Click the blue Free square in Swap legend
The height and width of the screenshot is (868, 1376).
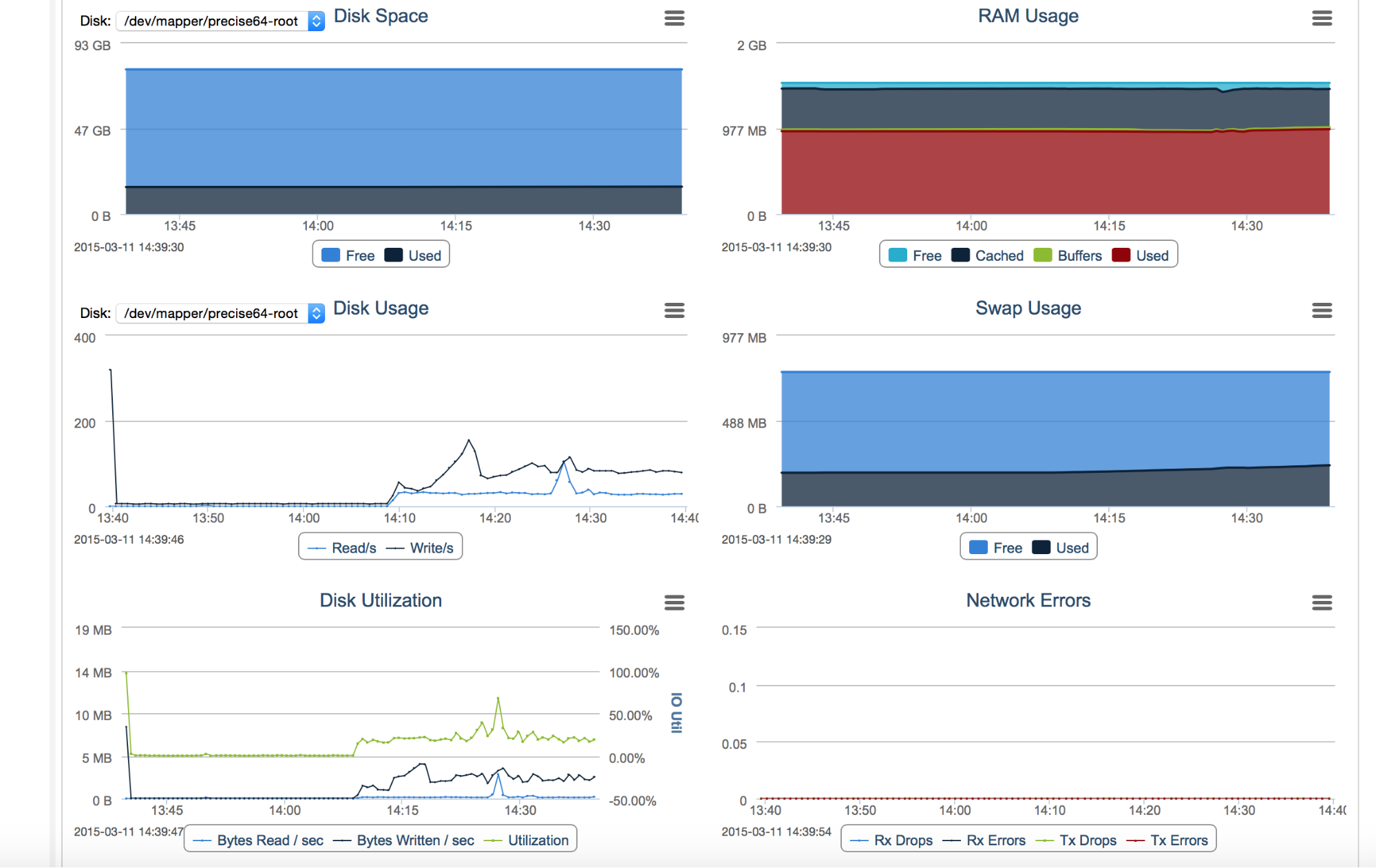point(977,547)
